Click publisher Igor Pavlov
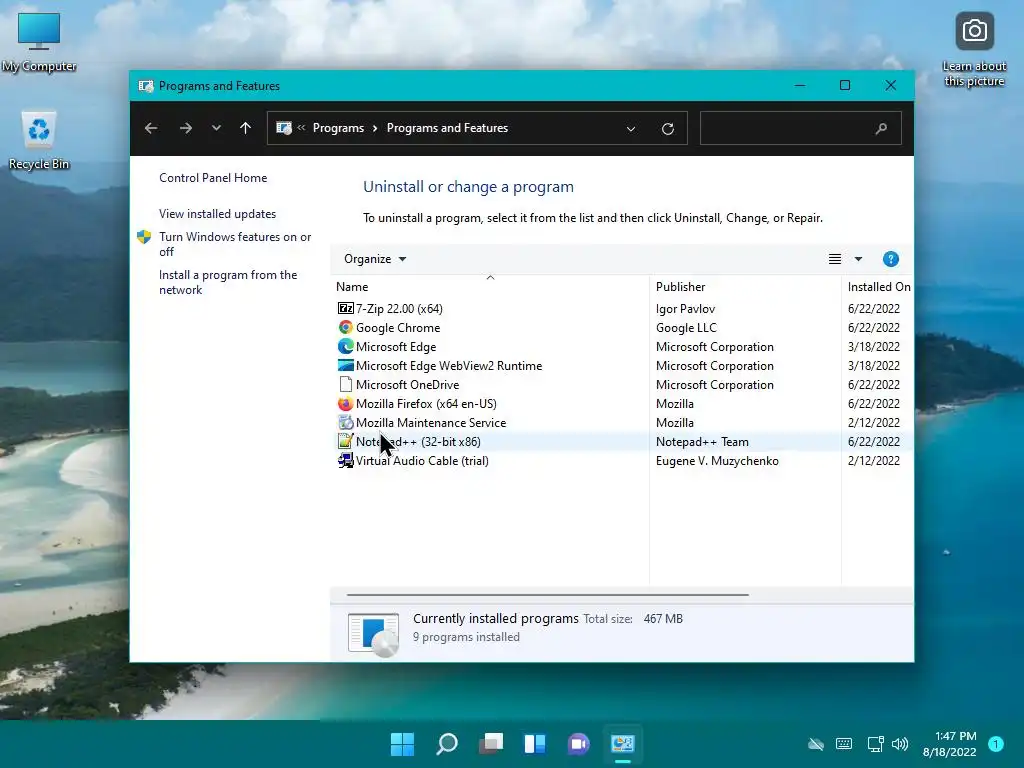 pyautogui.click(x=685, y=308)
